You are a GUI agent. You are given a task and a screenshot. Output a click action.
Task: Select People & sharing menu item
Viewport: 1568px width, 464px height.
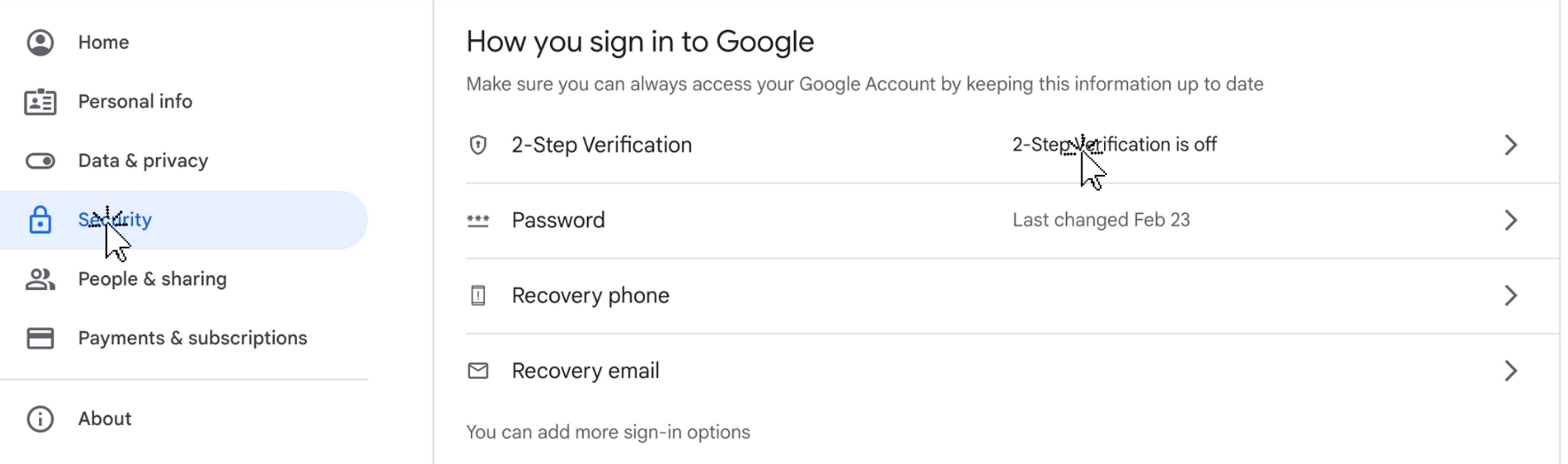pos(153,279)
